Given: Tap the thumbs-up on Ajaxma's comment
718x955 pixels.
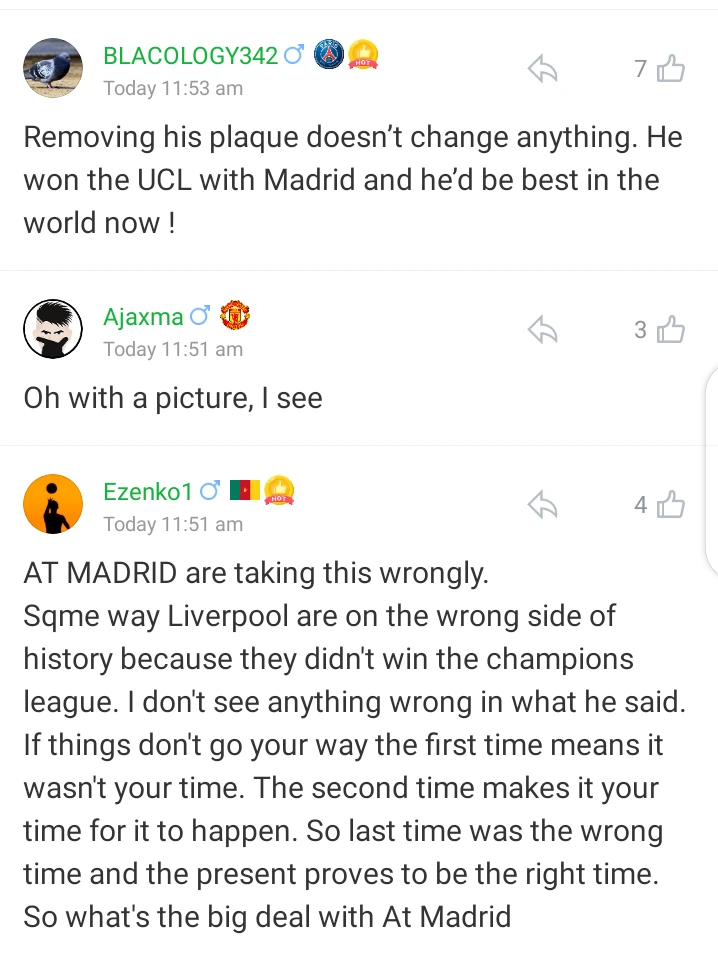Looking at the screenshot, I should (x=671, y=330).
